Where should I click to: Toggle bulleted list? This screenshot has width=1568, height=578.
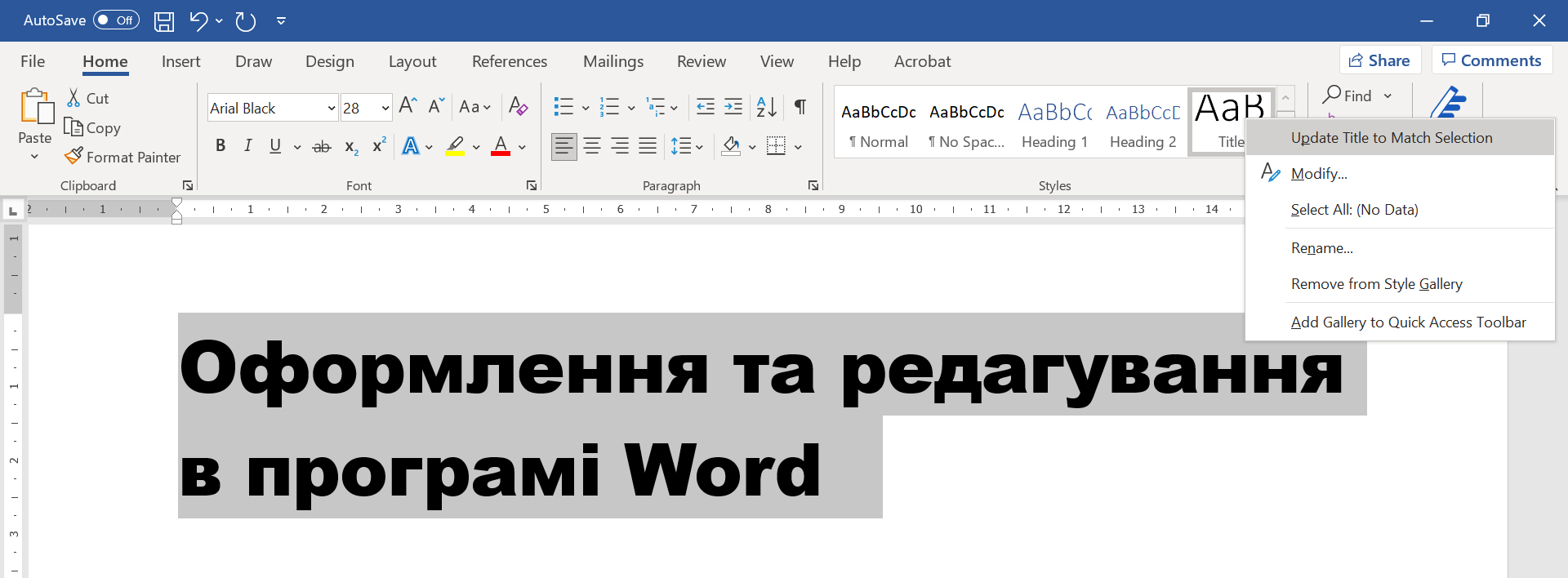tap(563, 106)
